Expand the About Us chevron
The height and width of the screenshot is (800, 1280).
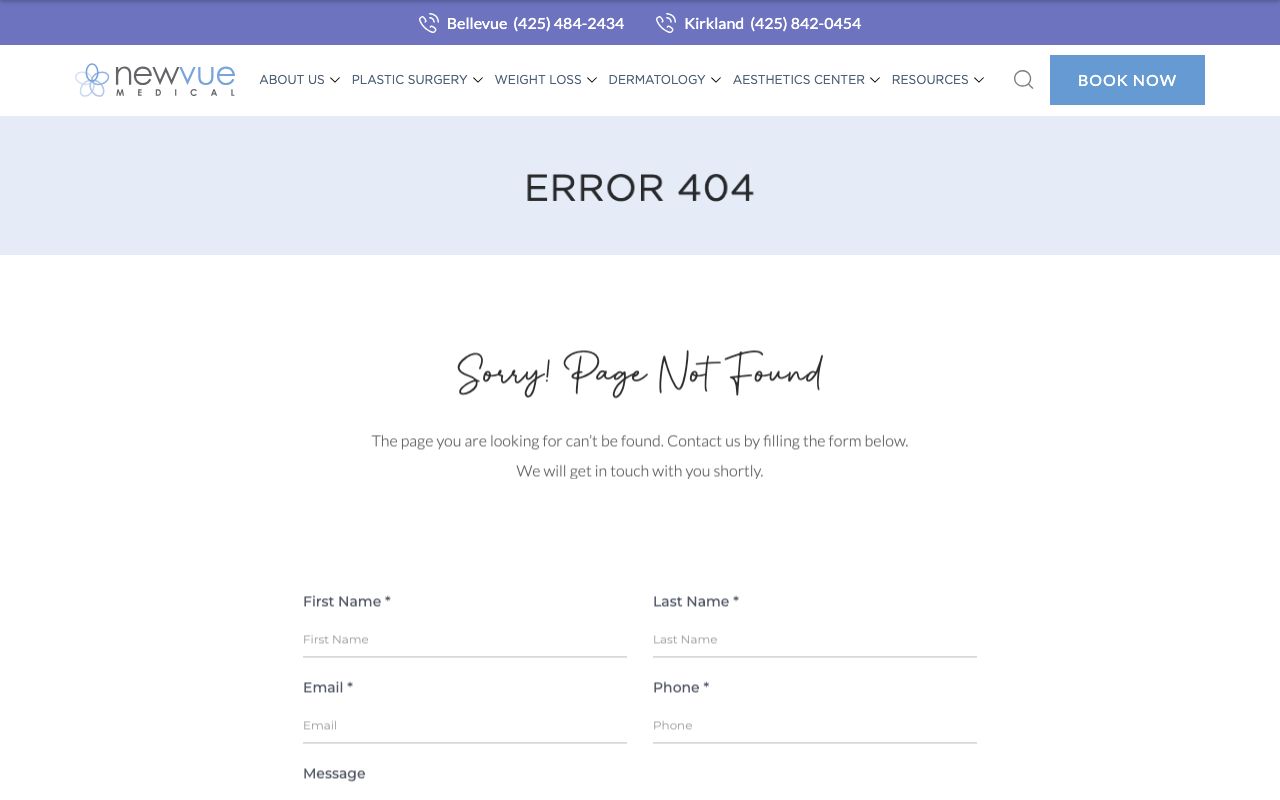tap(335, 80)
